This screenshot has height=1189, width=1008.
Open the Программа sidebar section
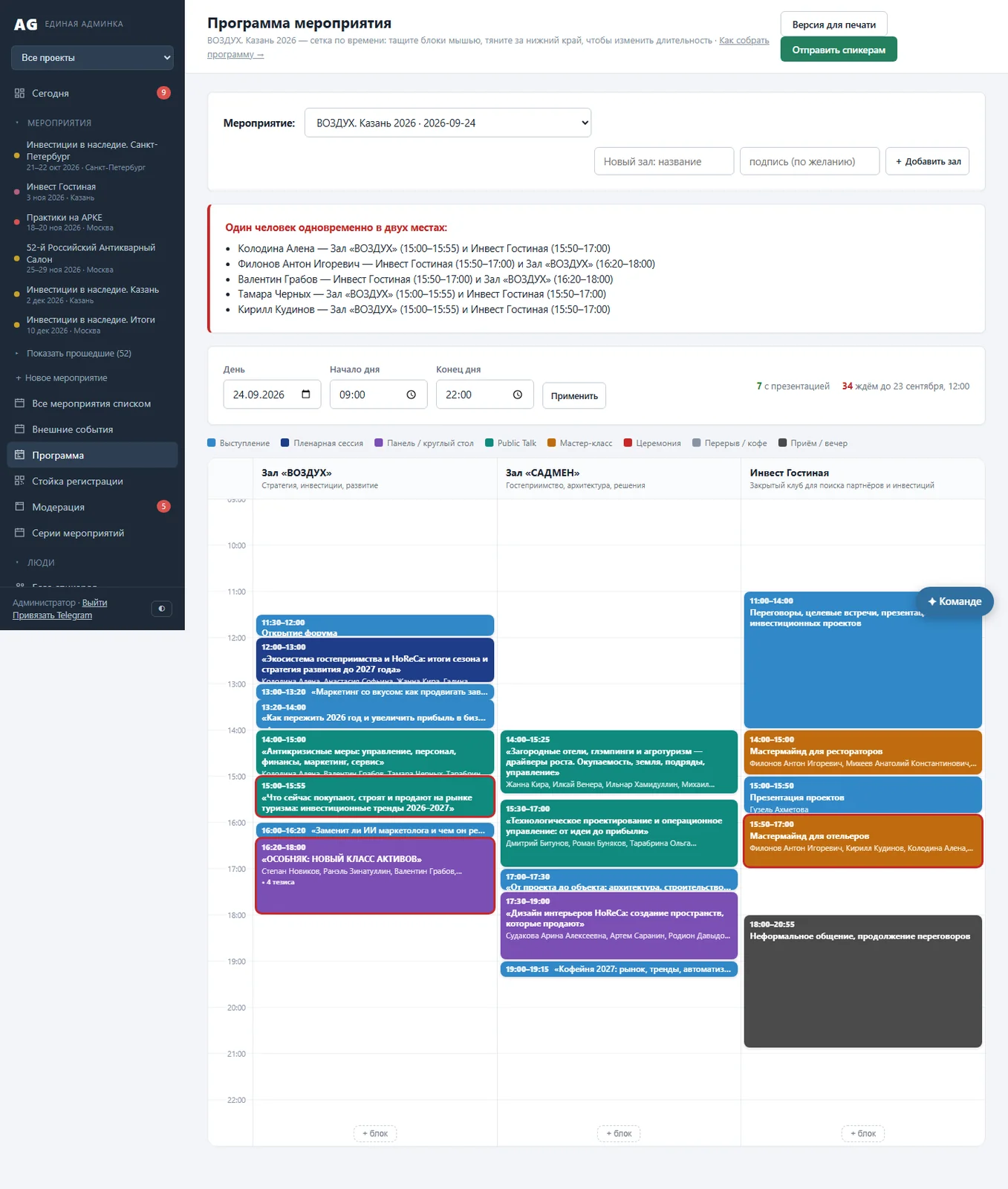(x=92, y=456)
